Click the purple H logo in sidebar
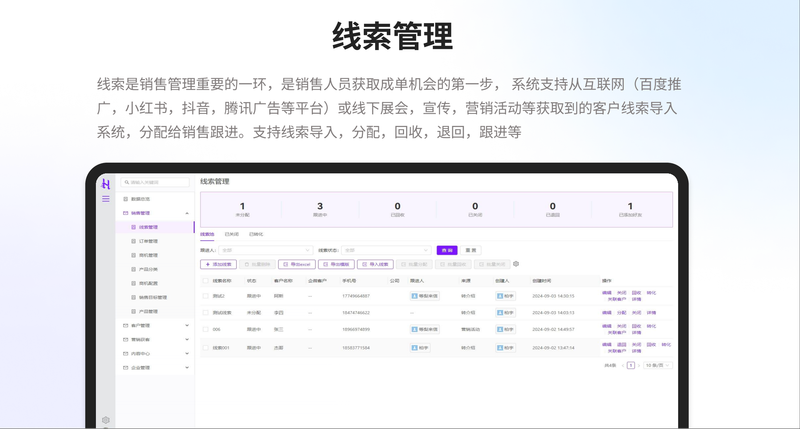The width and height of the screenshot is (800, 429). (x=105, y=184)
